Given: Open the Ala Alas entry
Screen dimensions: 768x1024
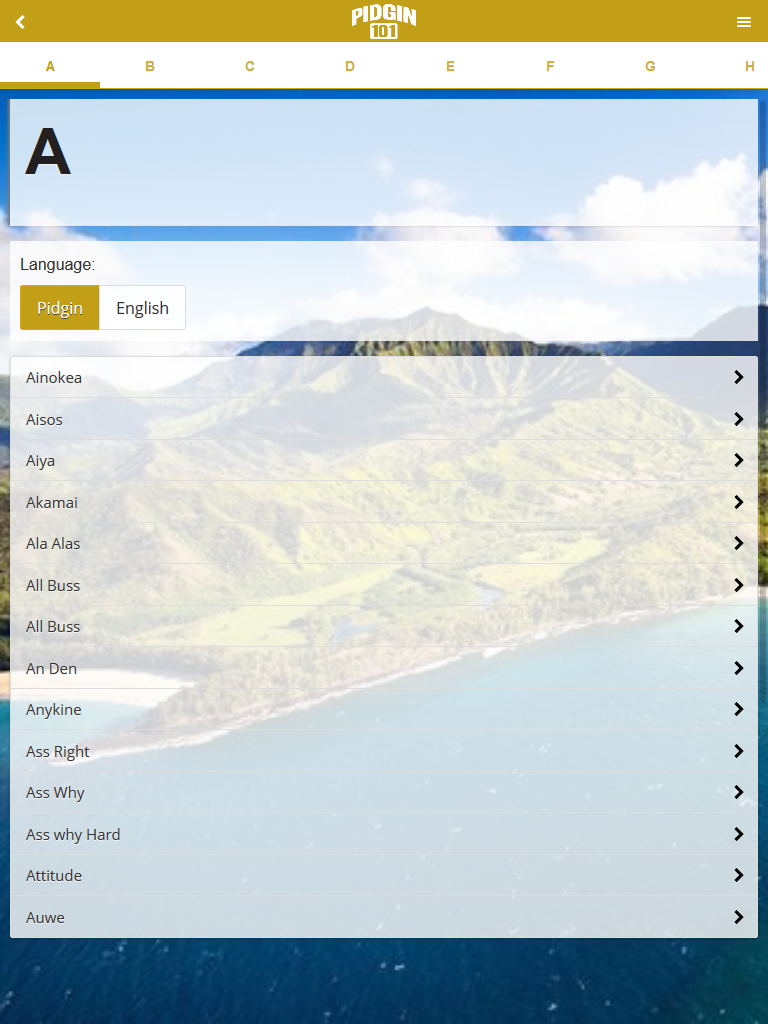Looking at the screenshot, I should pyautogui.click(x=384, y=543).
